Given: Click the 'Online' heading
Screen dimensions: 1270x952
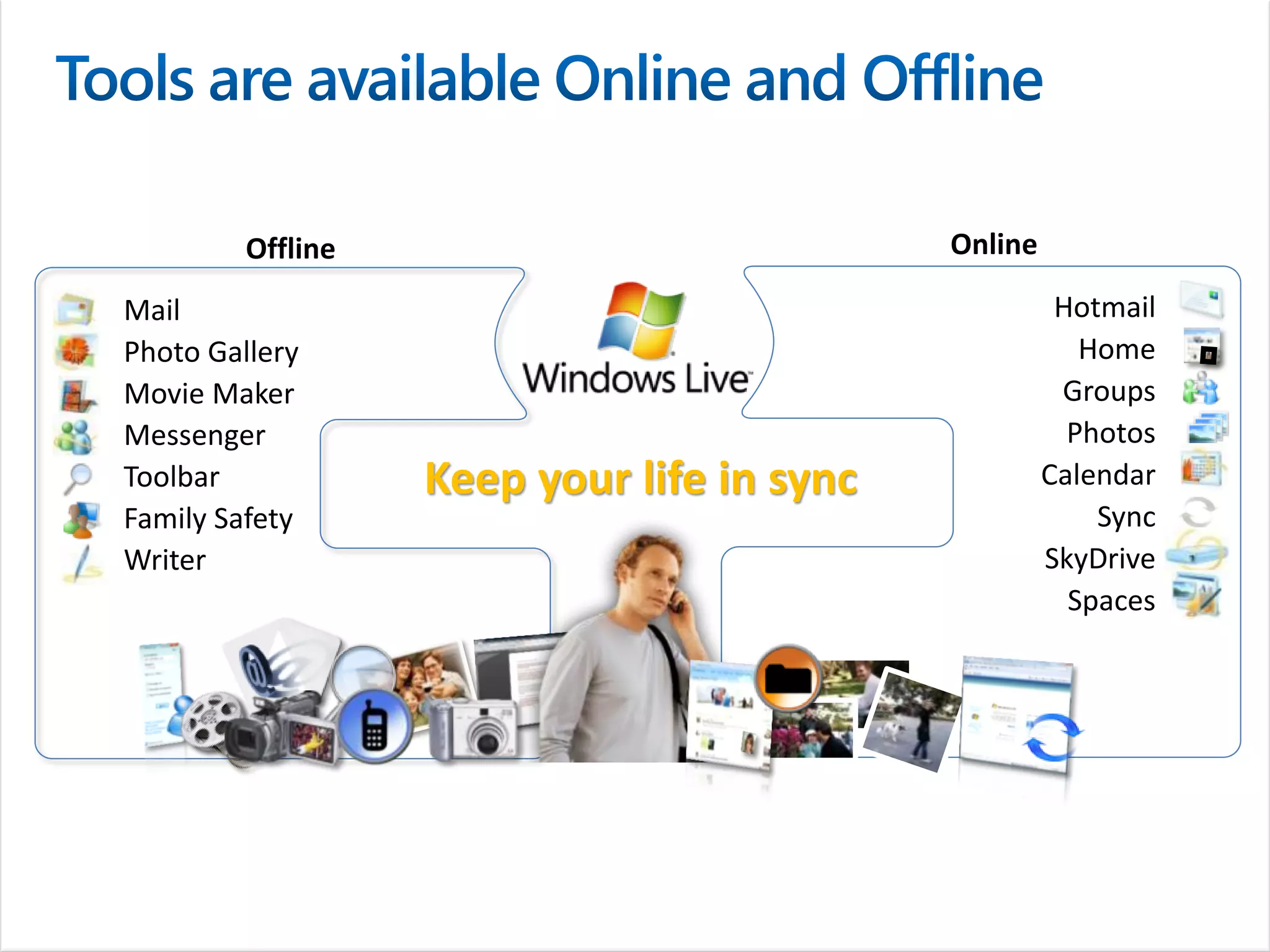Looking at the screenshot, I should tap(994, 244).
